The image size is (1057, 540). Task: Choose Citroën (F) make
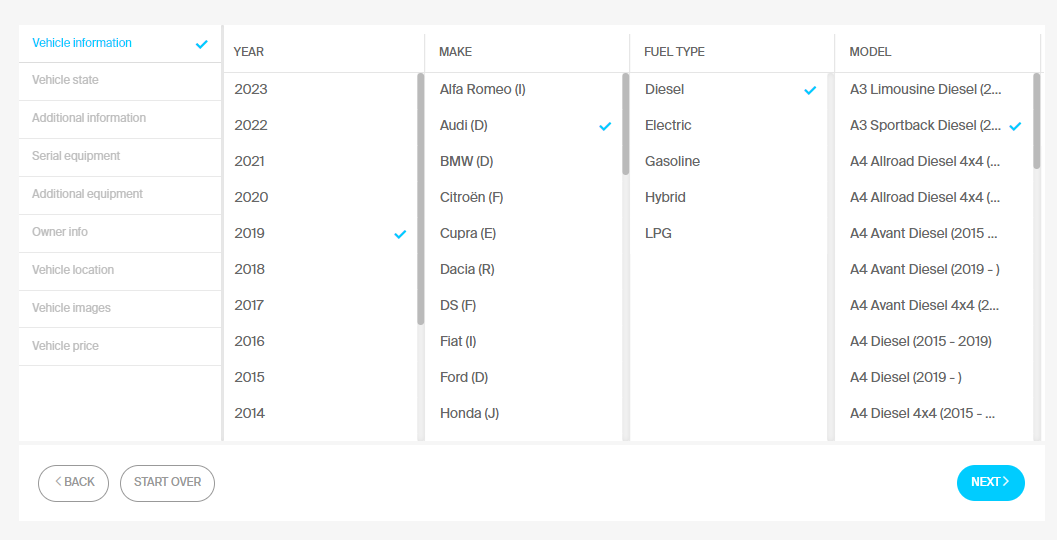524,198
